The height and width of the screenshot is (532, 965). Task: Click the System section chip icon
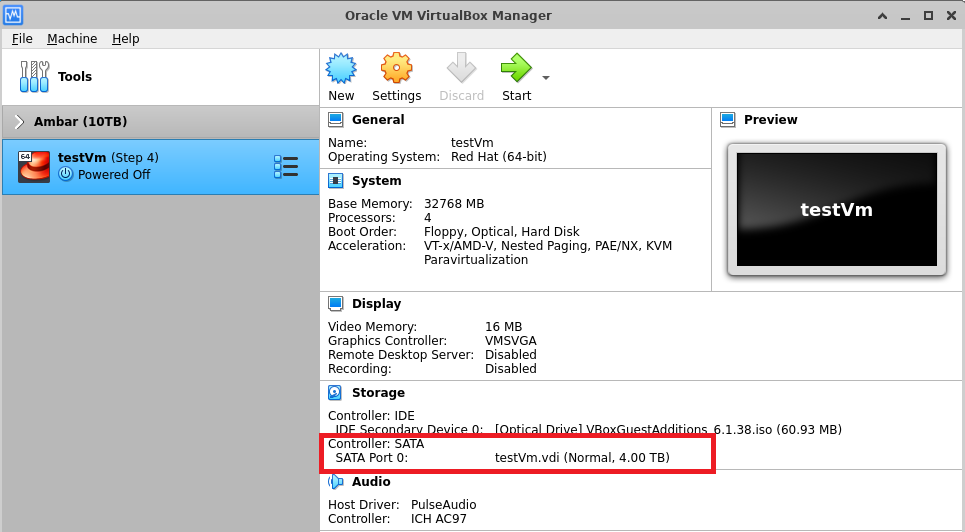point(335,180)
